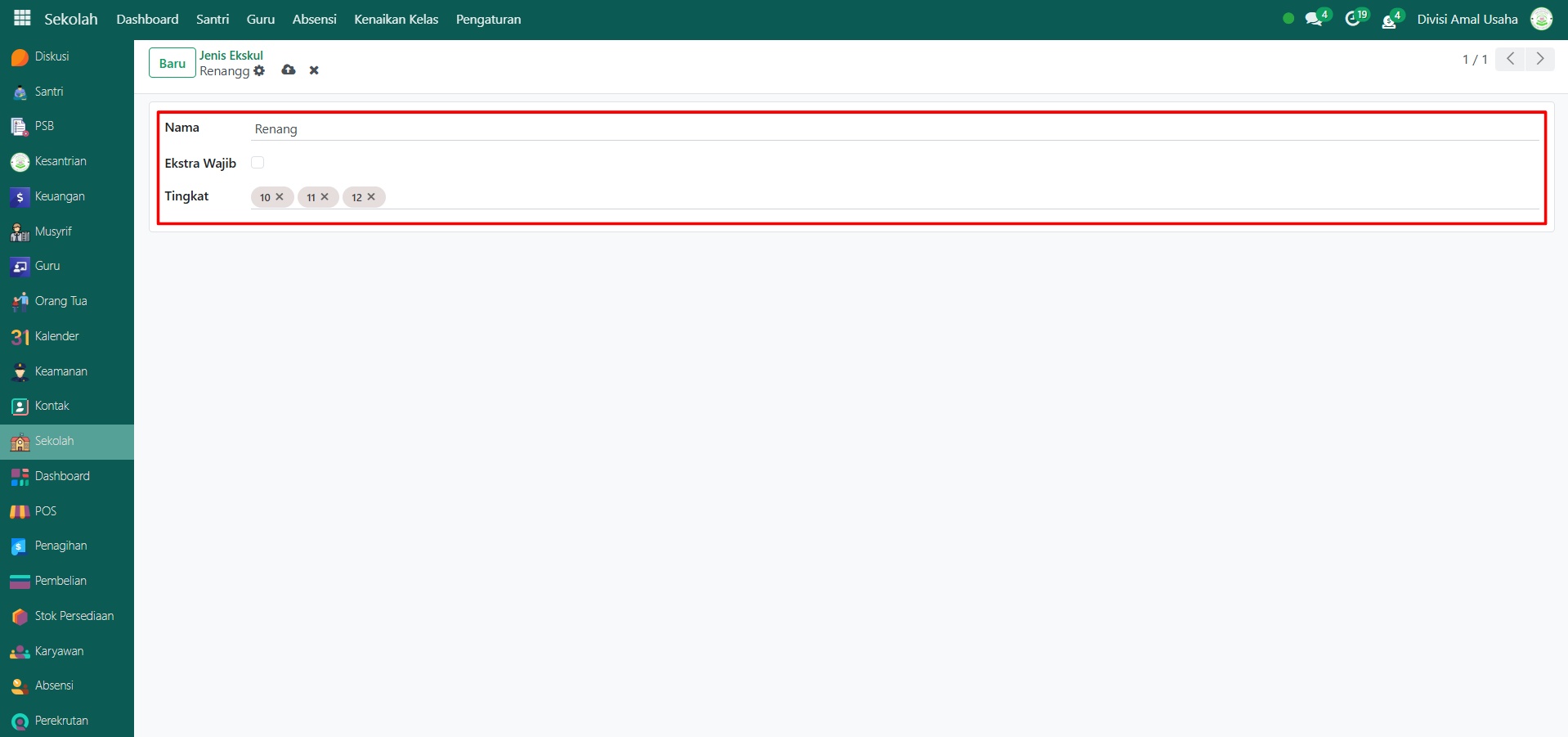Open the activities clock icon
Screen dimensions: 1568x737
[1353, 19]
